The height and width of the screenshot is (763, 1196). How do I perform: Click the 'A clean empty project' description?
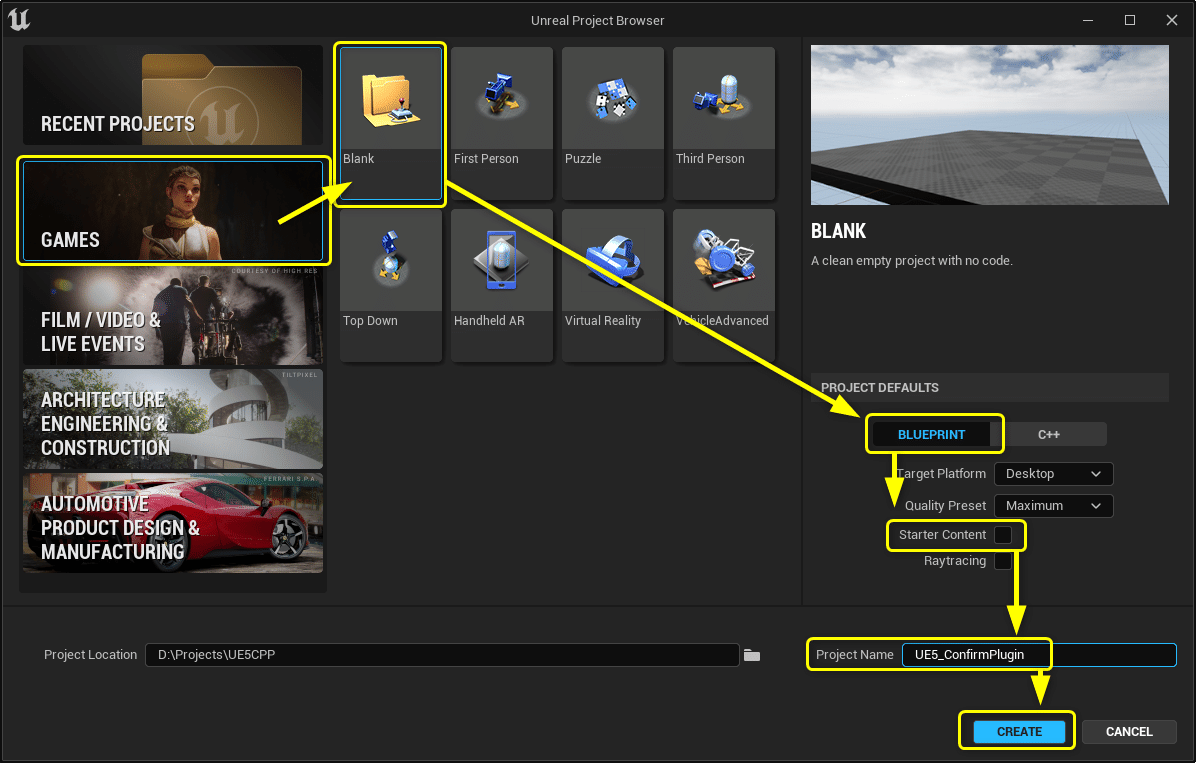[x=911, y=261]
